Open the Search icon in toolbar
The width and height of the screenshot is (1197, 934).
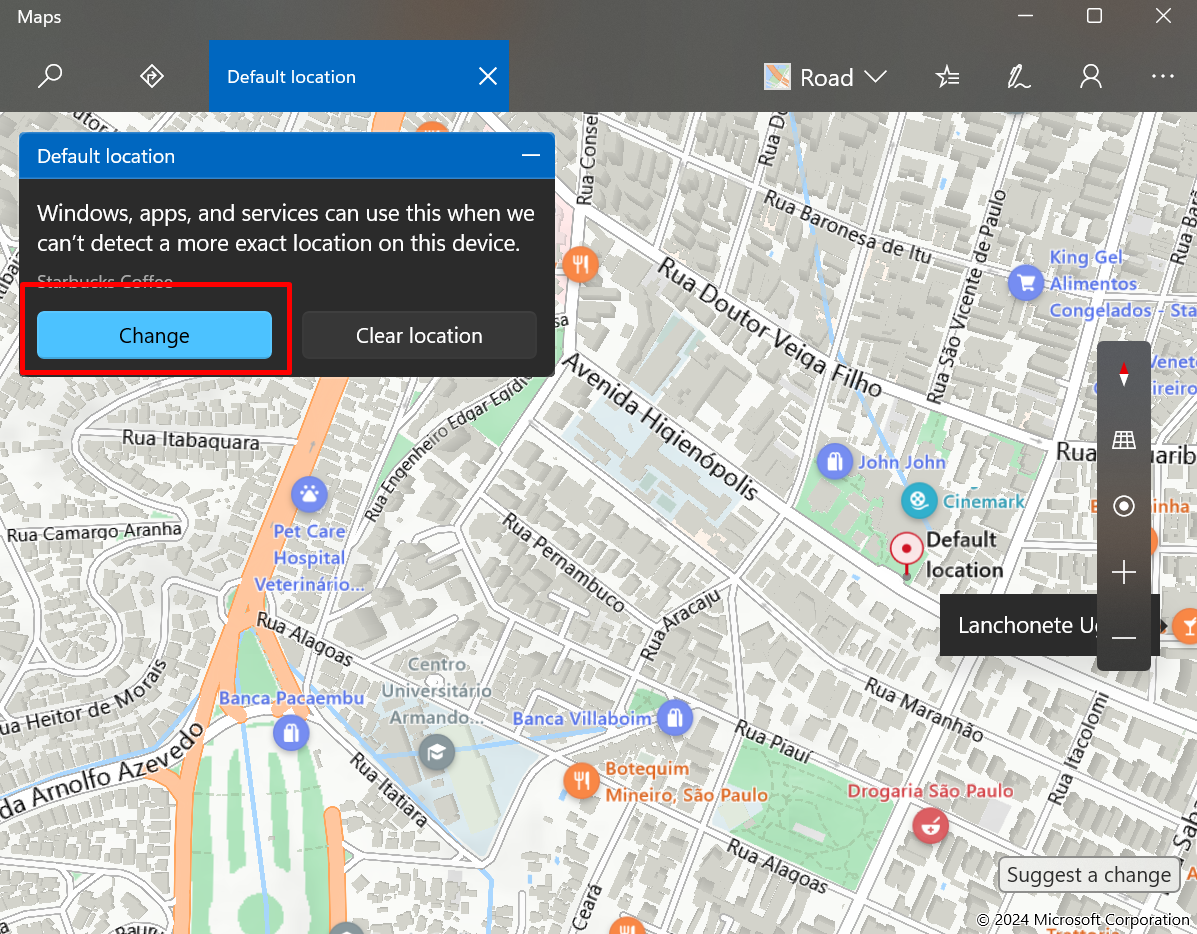point(50,76)
